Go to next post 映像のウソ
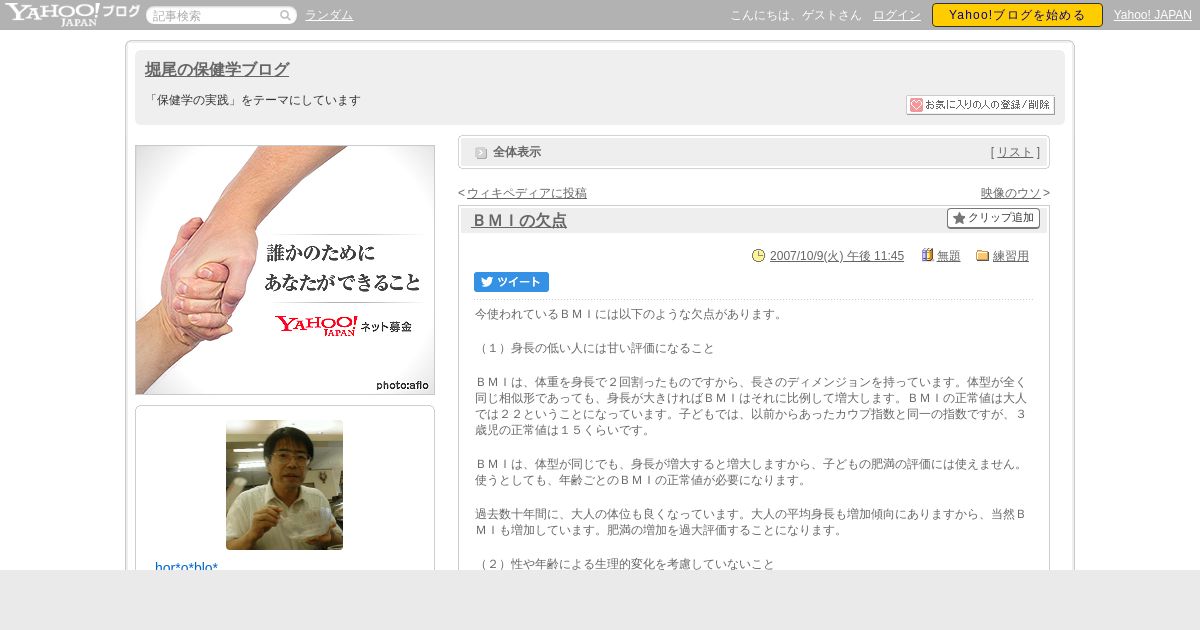The width and height of the screenshot is (1200, 630). pyautogui.click(x=1011, y=193)
